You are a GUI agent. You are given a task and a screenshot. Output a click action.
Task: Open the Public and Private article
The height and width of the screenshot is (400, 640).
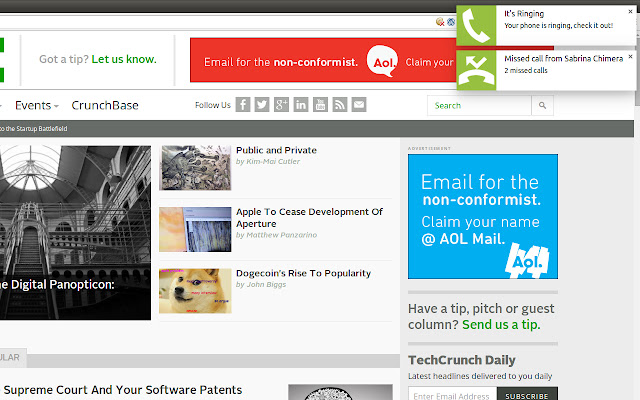pyautogui.click(x=276, y=150)
